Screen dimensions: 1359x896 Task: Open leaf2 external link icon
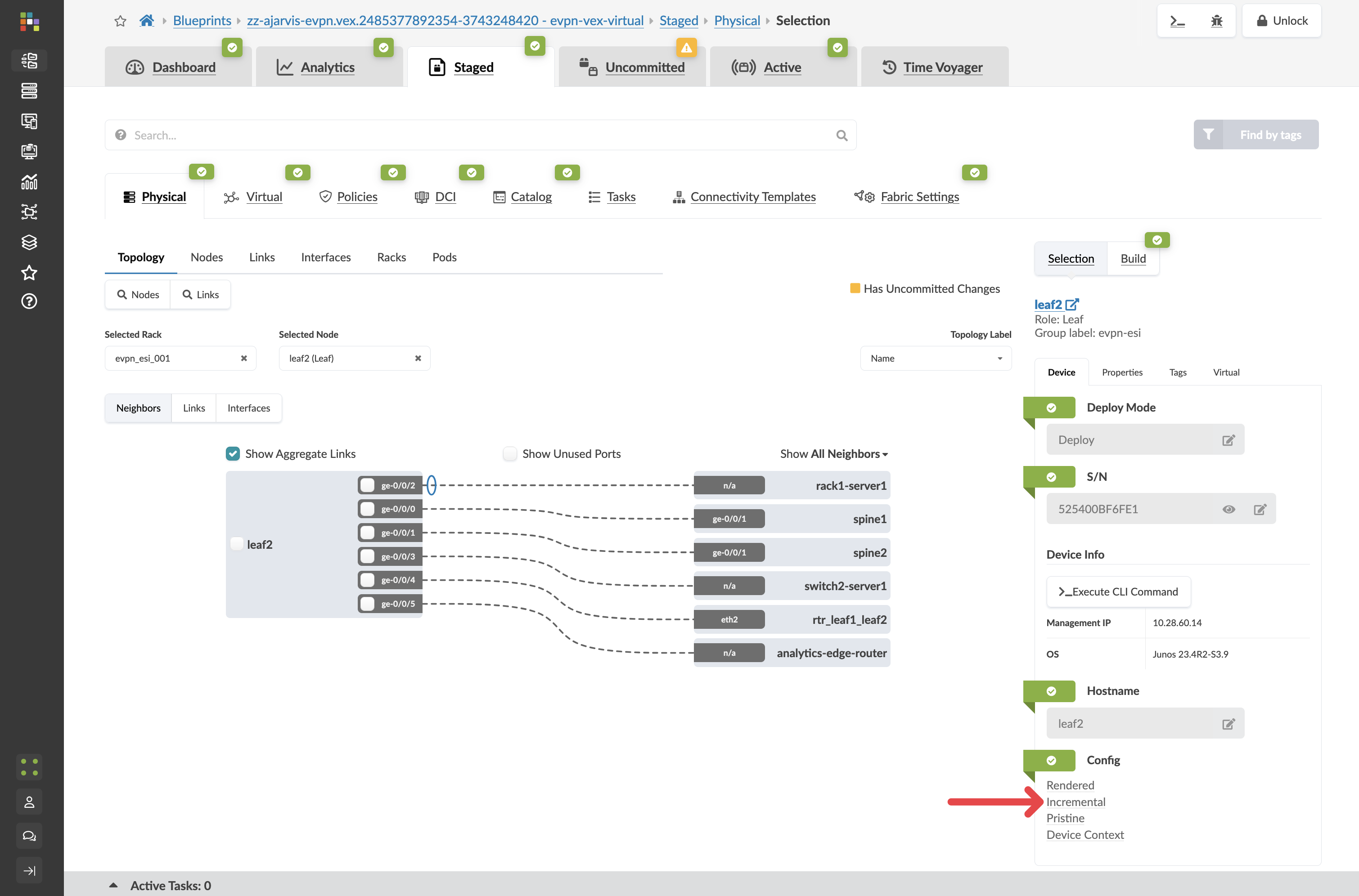[1072, 305]
